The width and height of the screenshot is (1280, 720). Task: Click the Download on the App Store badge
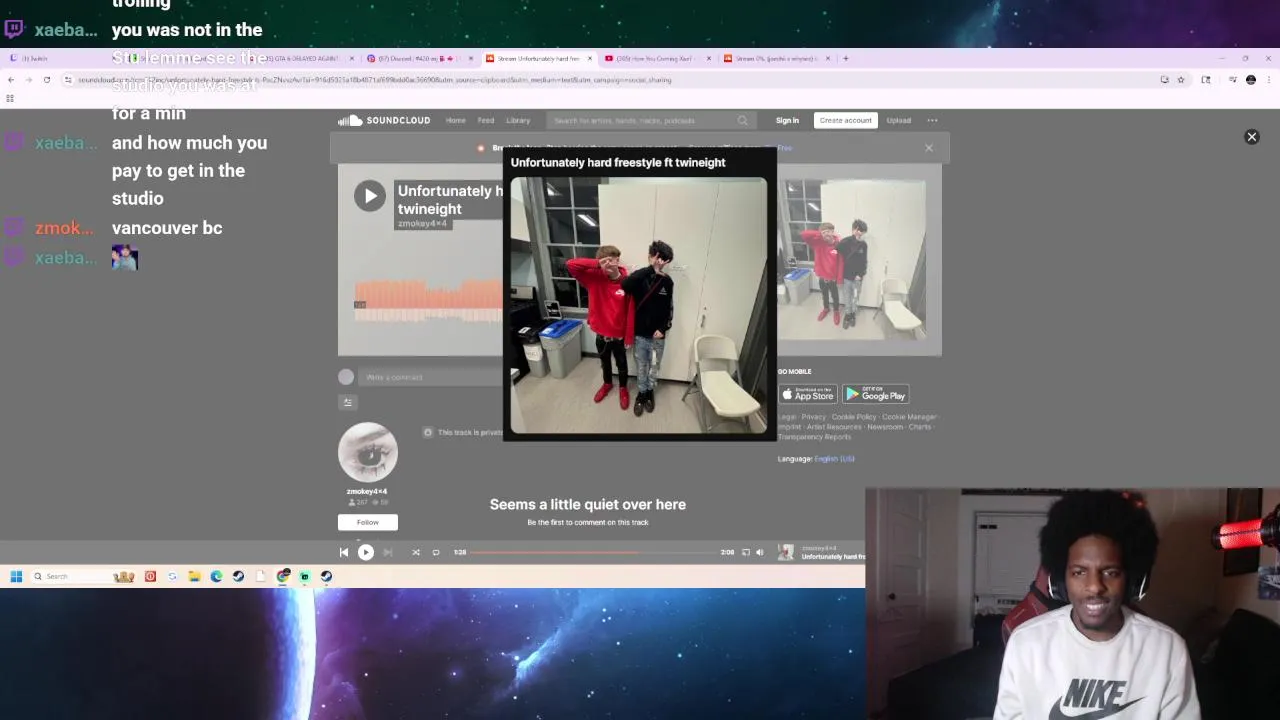click(x=808, y=394)
